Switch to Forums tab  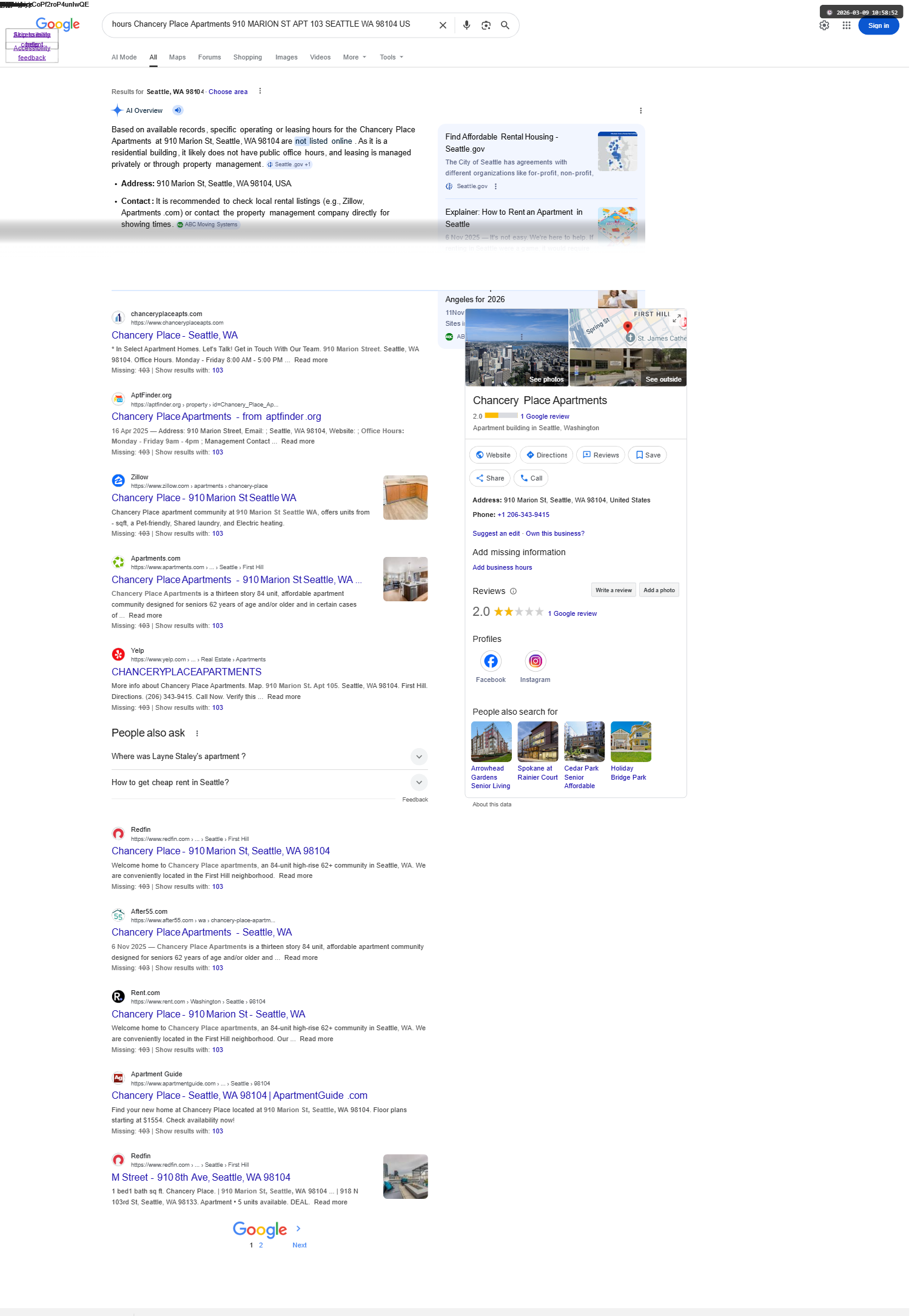[209, 57]
